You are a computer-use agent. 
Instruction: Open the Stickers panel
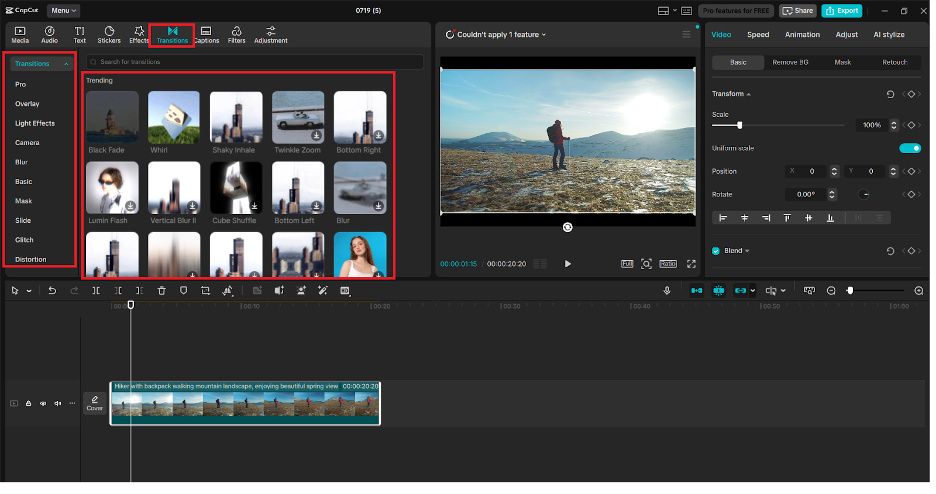[x=109, y=35]
